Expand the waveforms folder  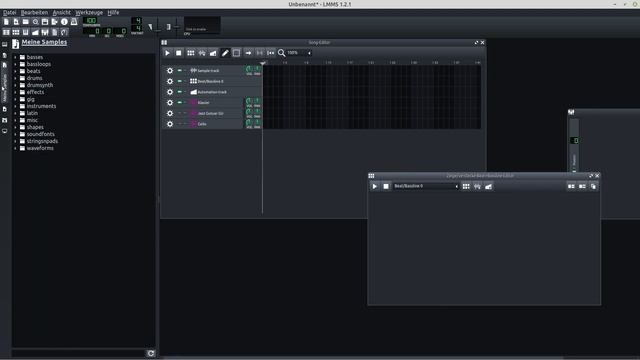(x=16, y=148)
